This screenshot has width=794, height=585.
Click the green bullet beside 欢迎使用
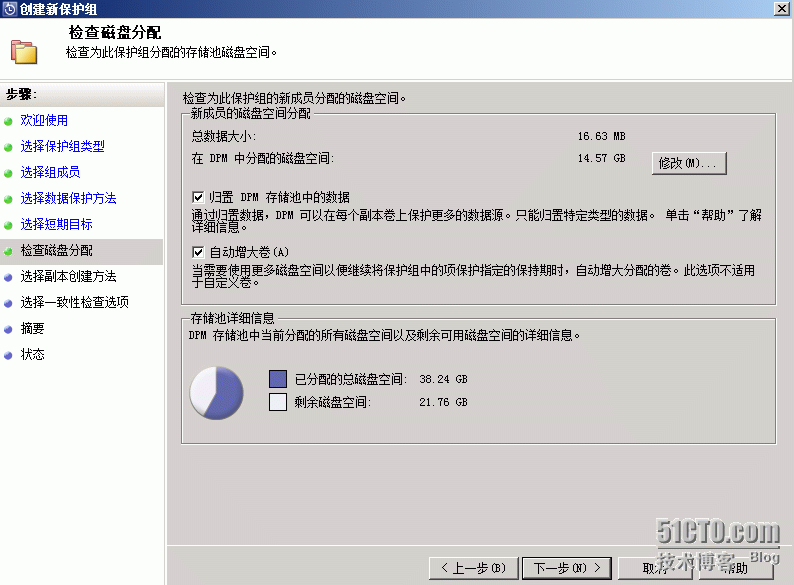click(8, 122)
